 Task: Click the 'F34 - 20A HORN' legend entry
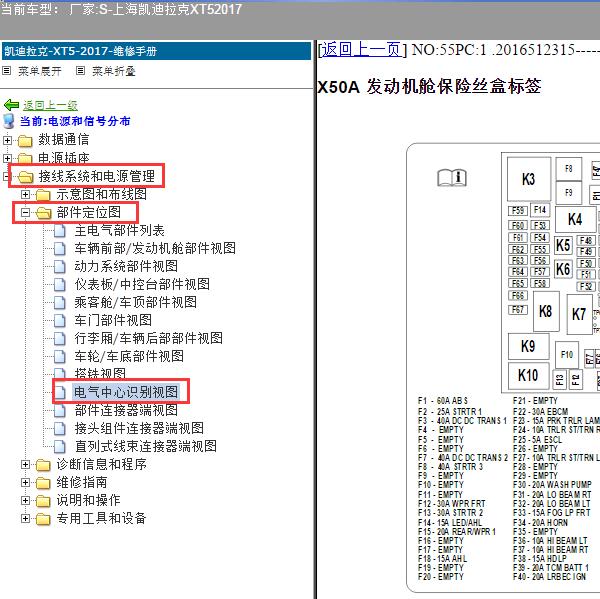coord(540,522)
